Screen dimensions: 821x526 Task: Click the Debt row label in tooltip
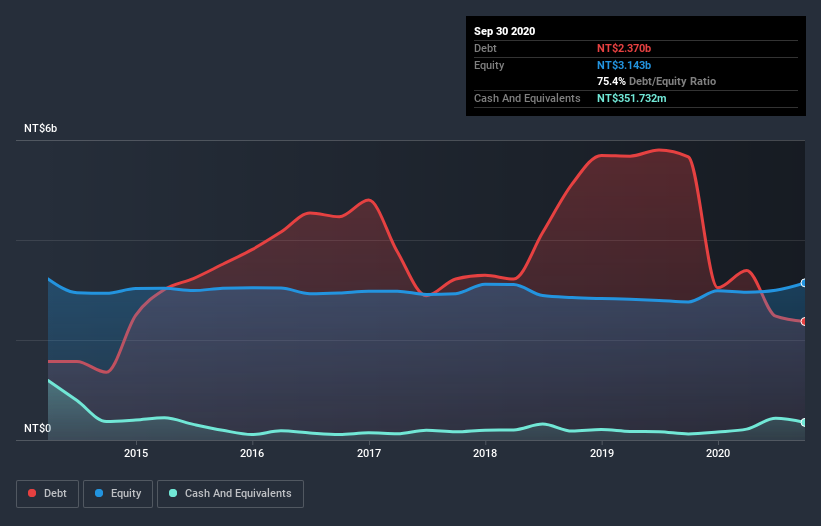(485, 48)
